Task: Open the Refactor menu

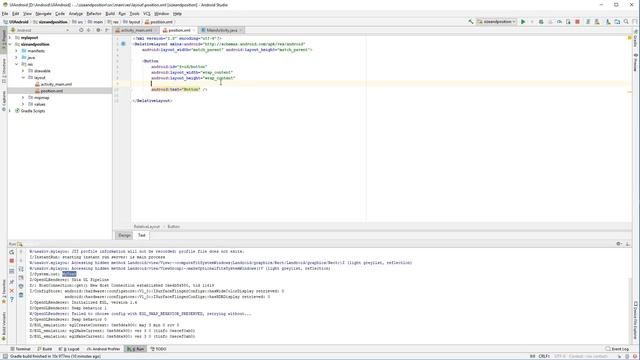Action: (x=93, y=14)
